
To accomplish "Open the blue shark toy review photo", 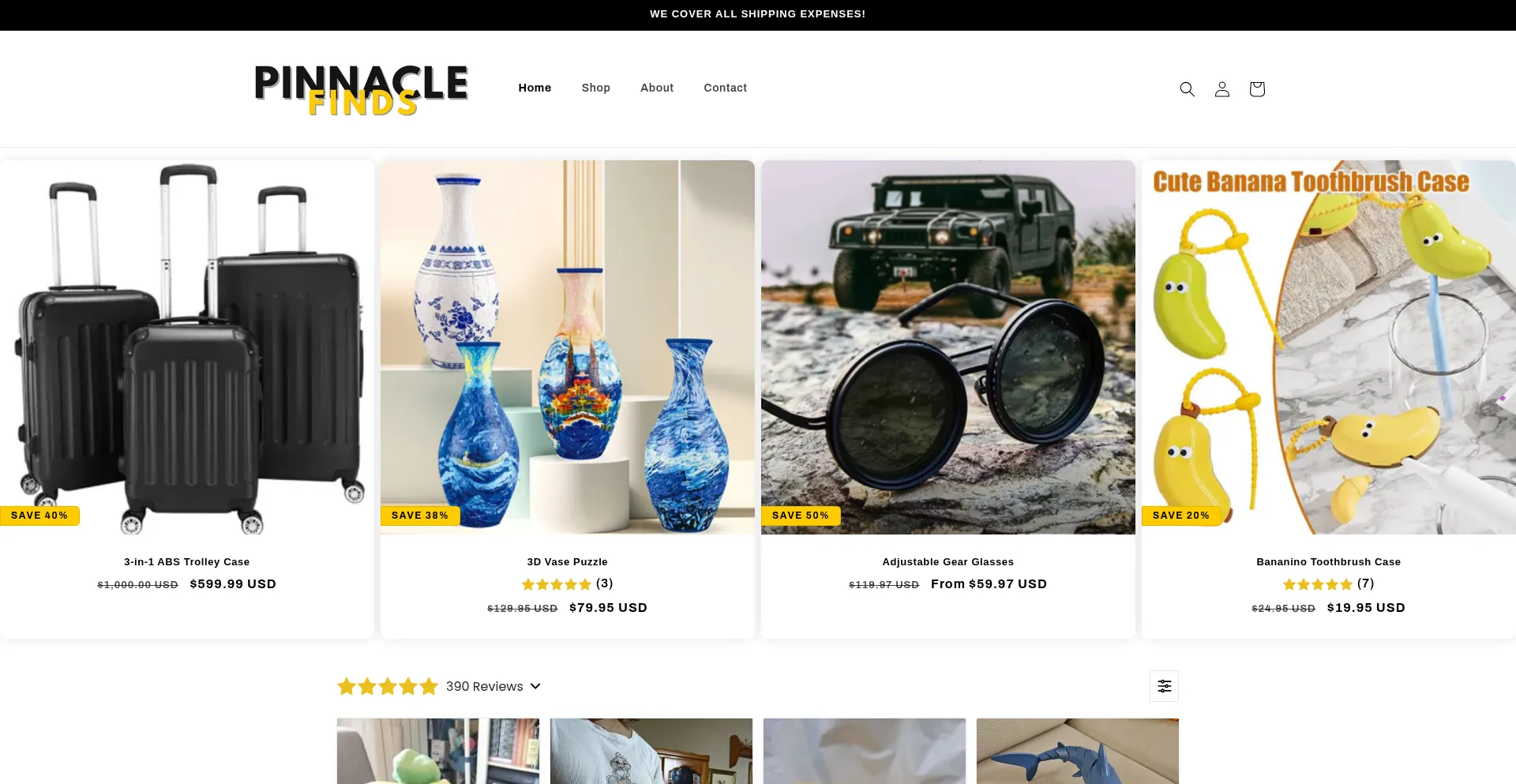I will tap(1077, 751).
